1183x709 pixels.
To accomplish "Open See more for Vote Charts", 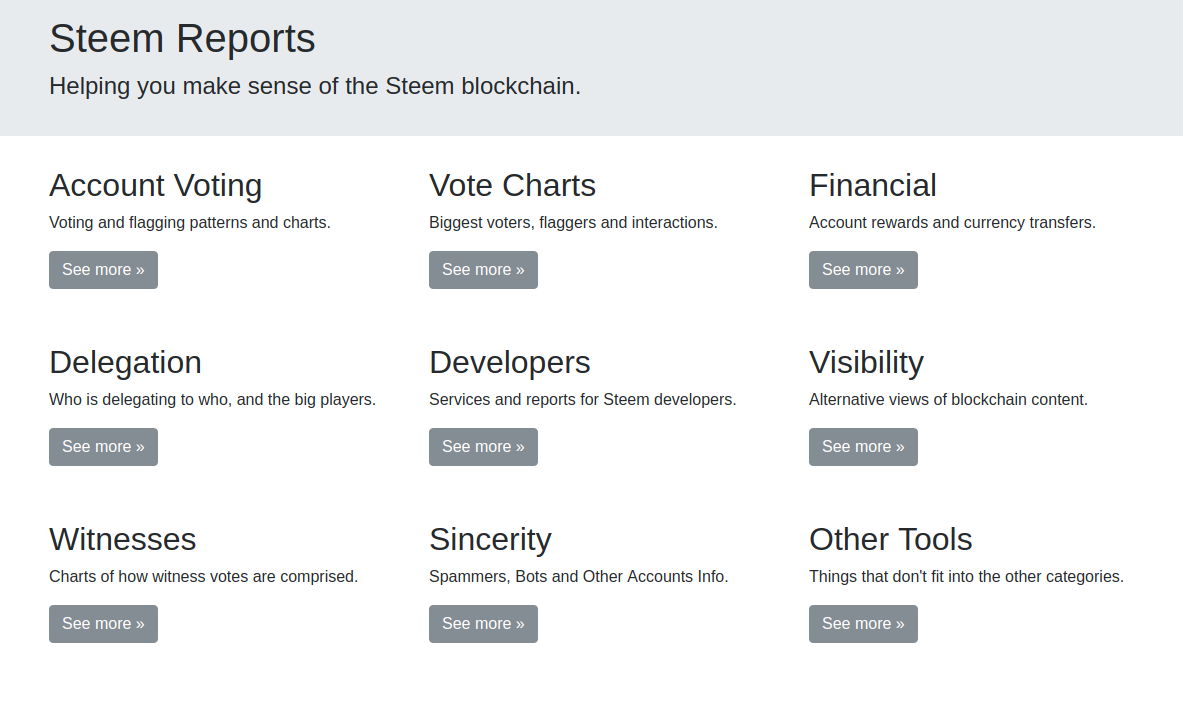I will pyautogui.click(x=483, y=270).
